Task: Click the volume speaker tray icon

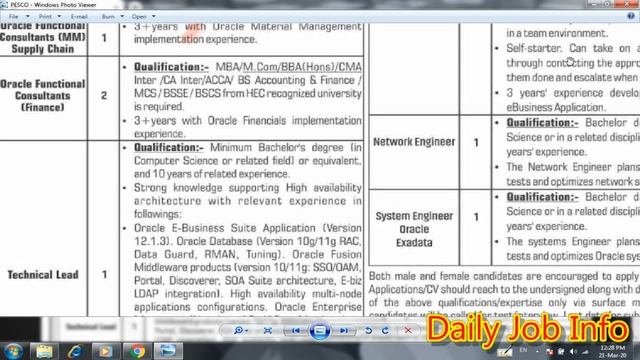Action: click(573, 351)
